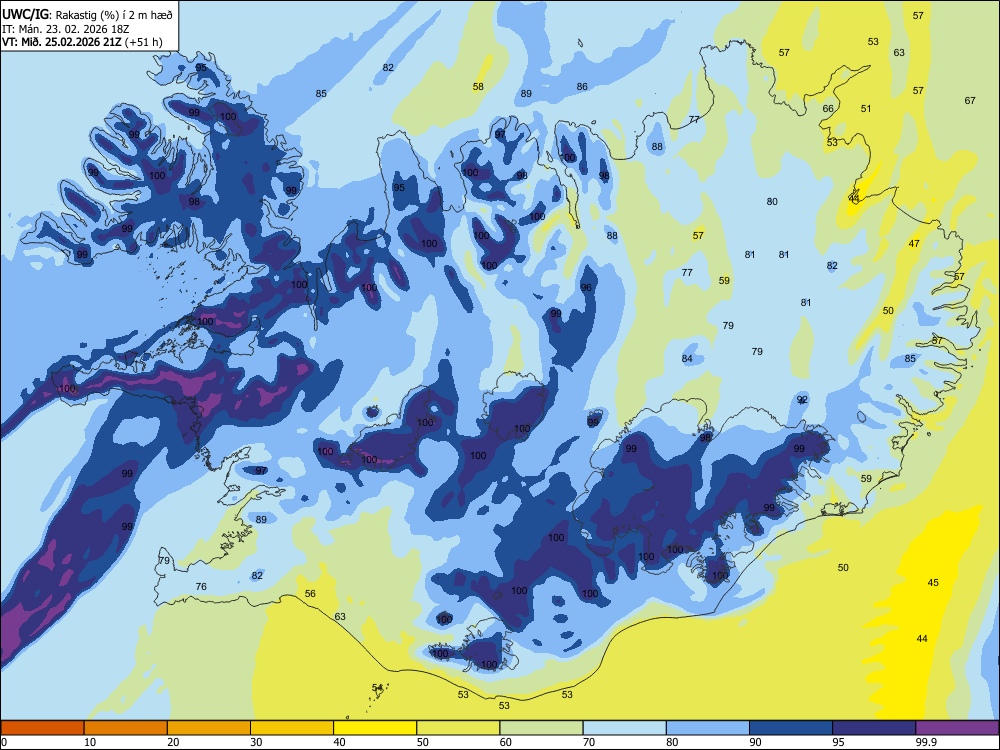Select the purple above-99.9 legend swatch
1000x750 pixels.
pos(957,728)
